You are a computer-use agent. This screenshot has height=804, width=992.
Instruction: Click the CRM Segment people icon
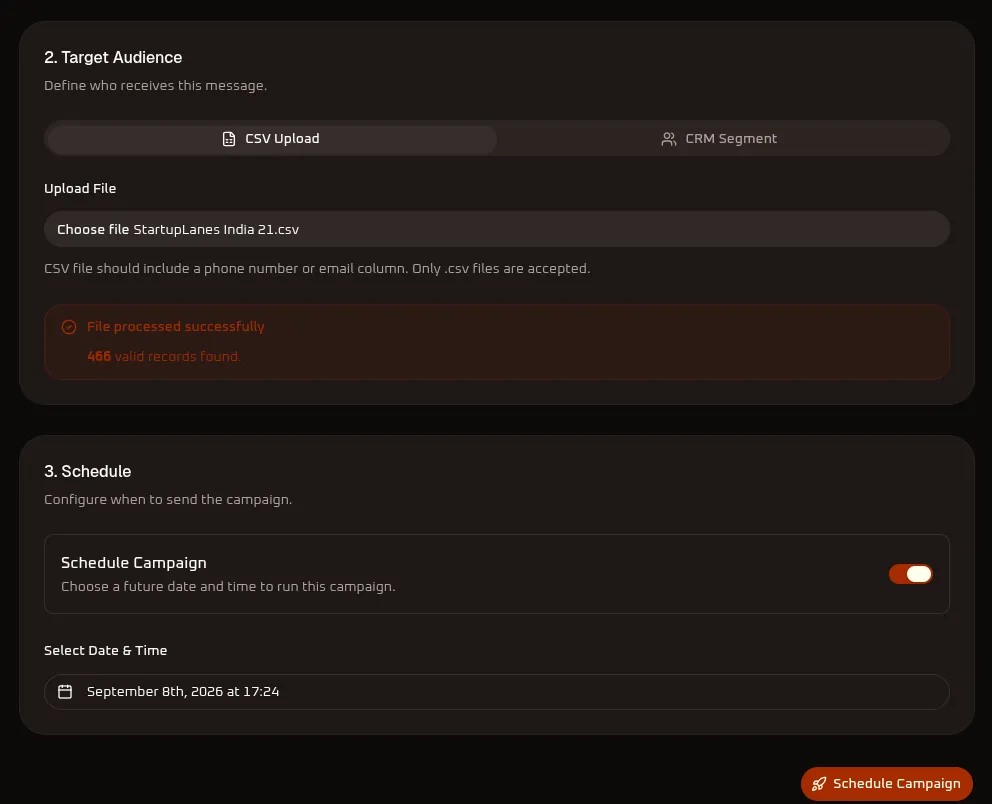[669, 139]
